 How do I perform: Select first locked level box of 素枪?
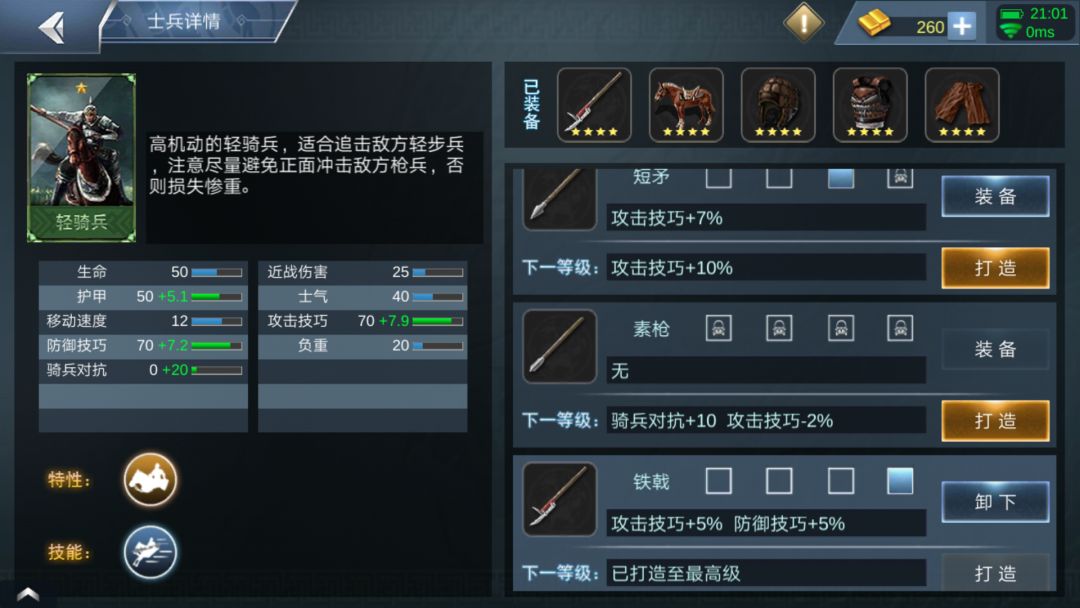(x=718, y=328)
